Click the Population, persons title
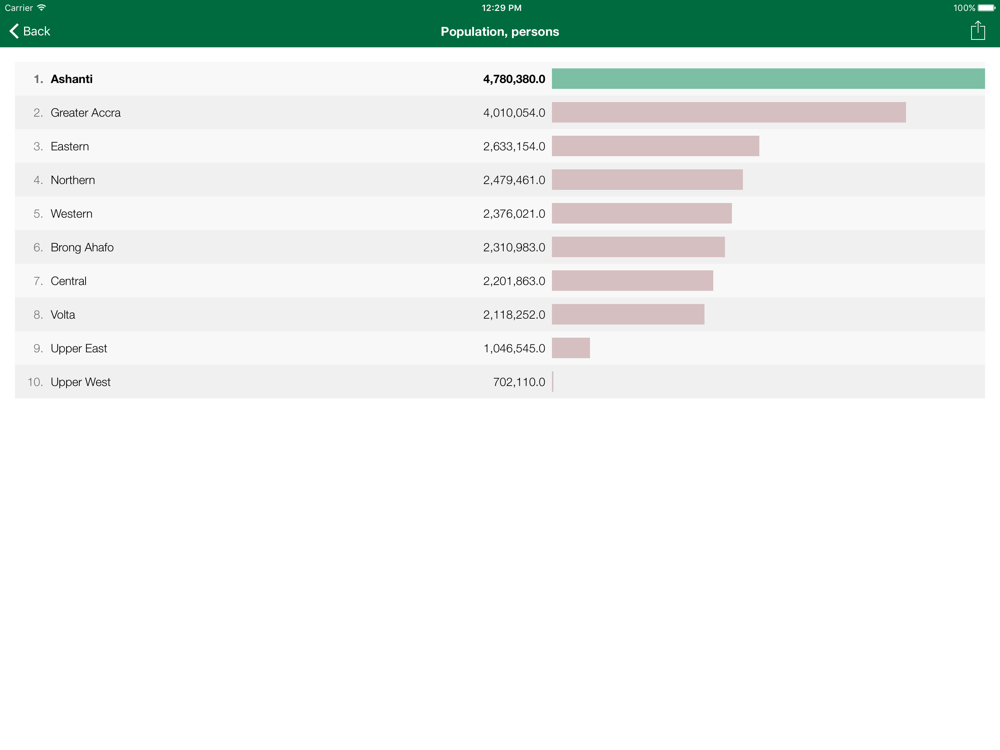 point(500,32)
